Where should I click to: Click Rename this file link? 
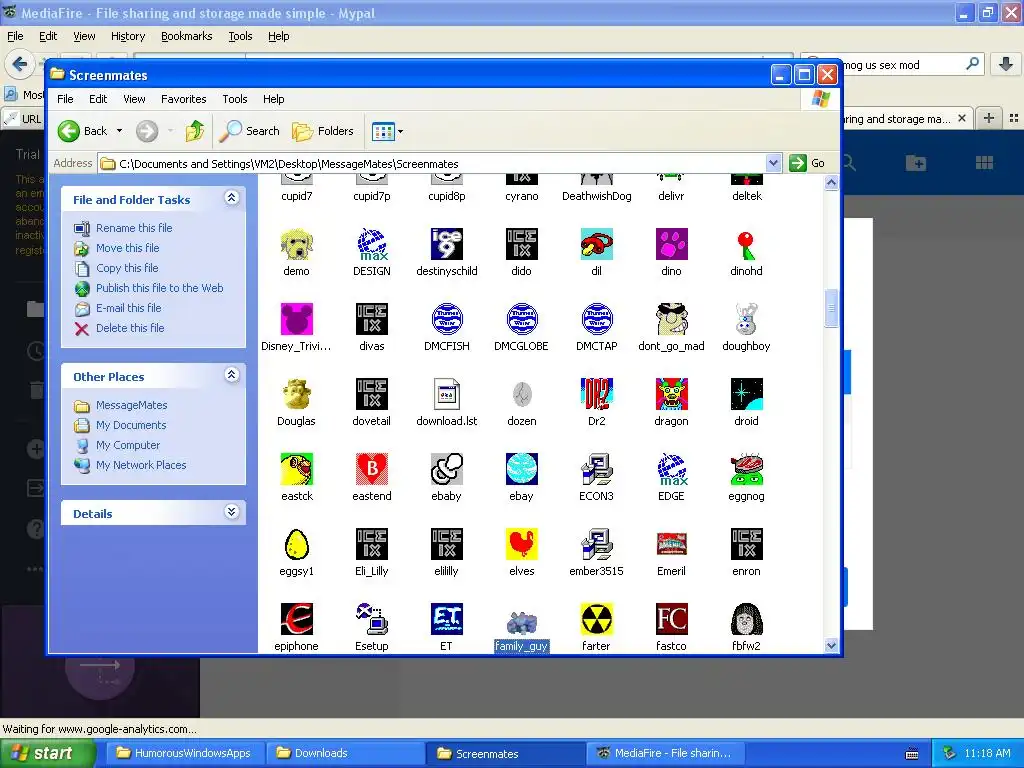click(x=134, y=228)
